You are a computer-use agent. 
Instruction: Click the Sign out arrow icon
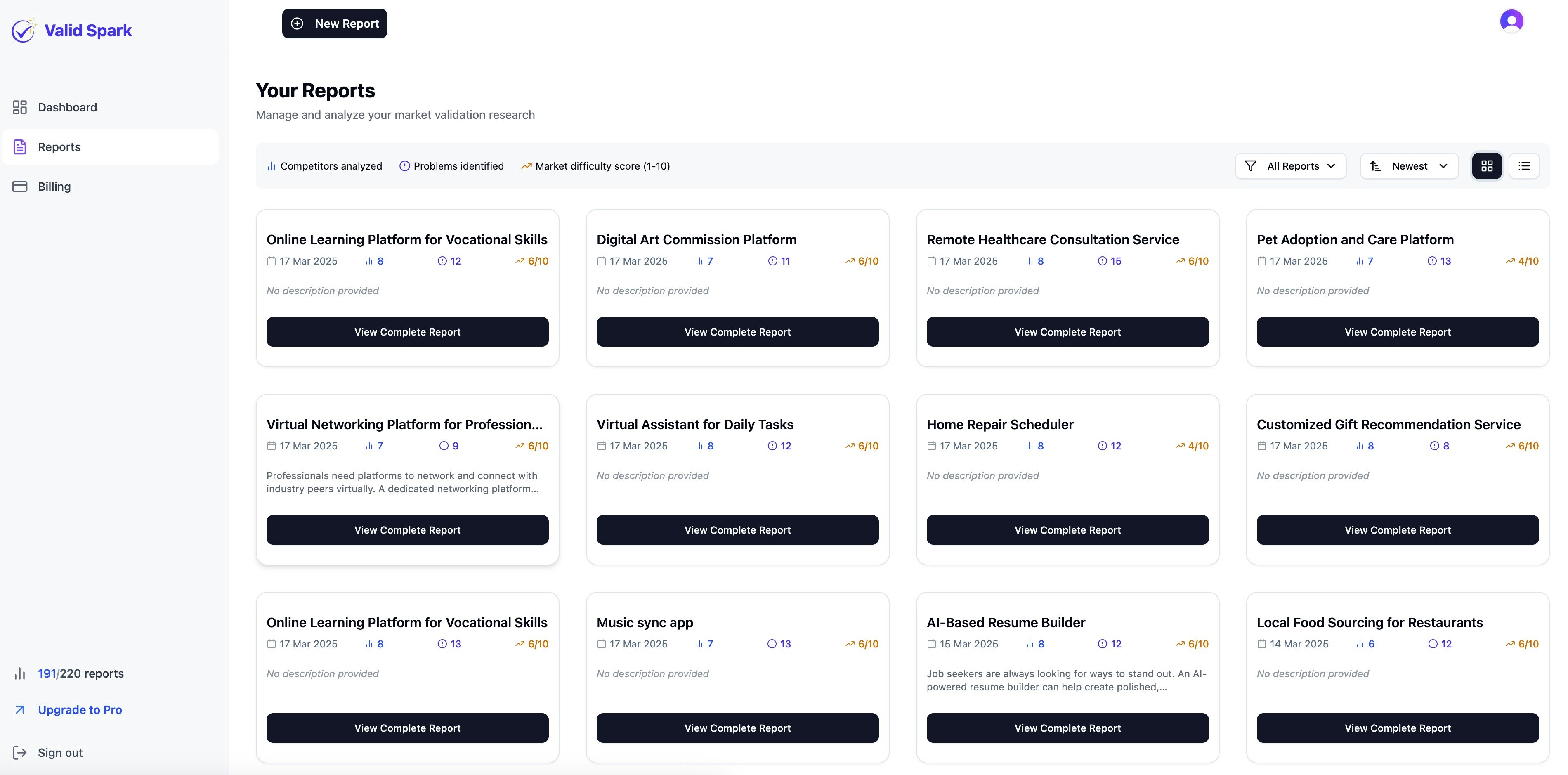[x=19, y=752]
